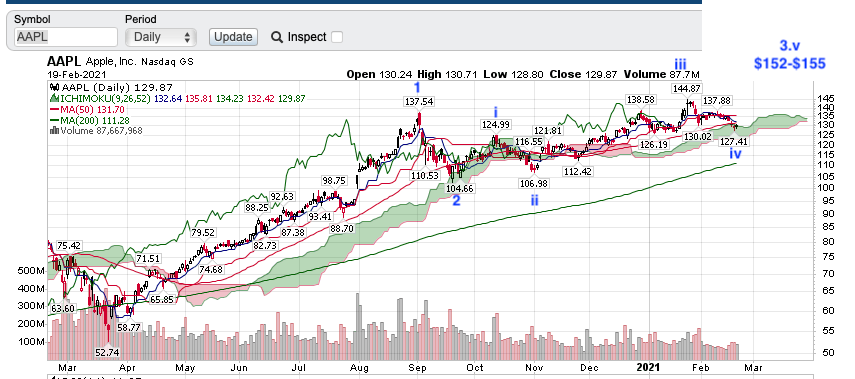Image resolution: width=855 pixels, height=379 pixels.
Task: Click the Aug label on the time axis
Action: click(359, 368)
